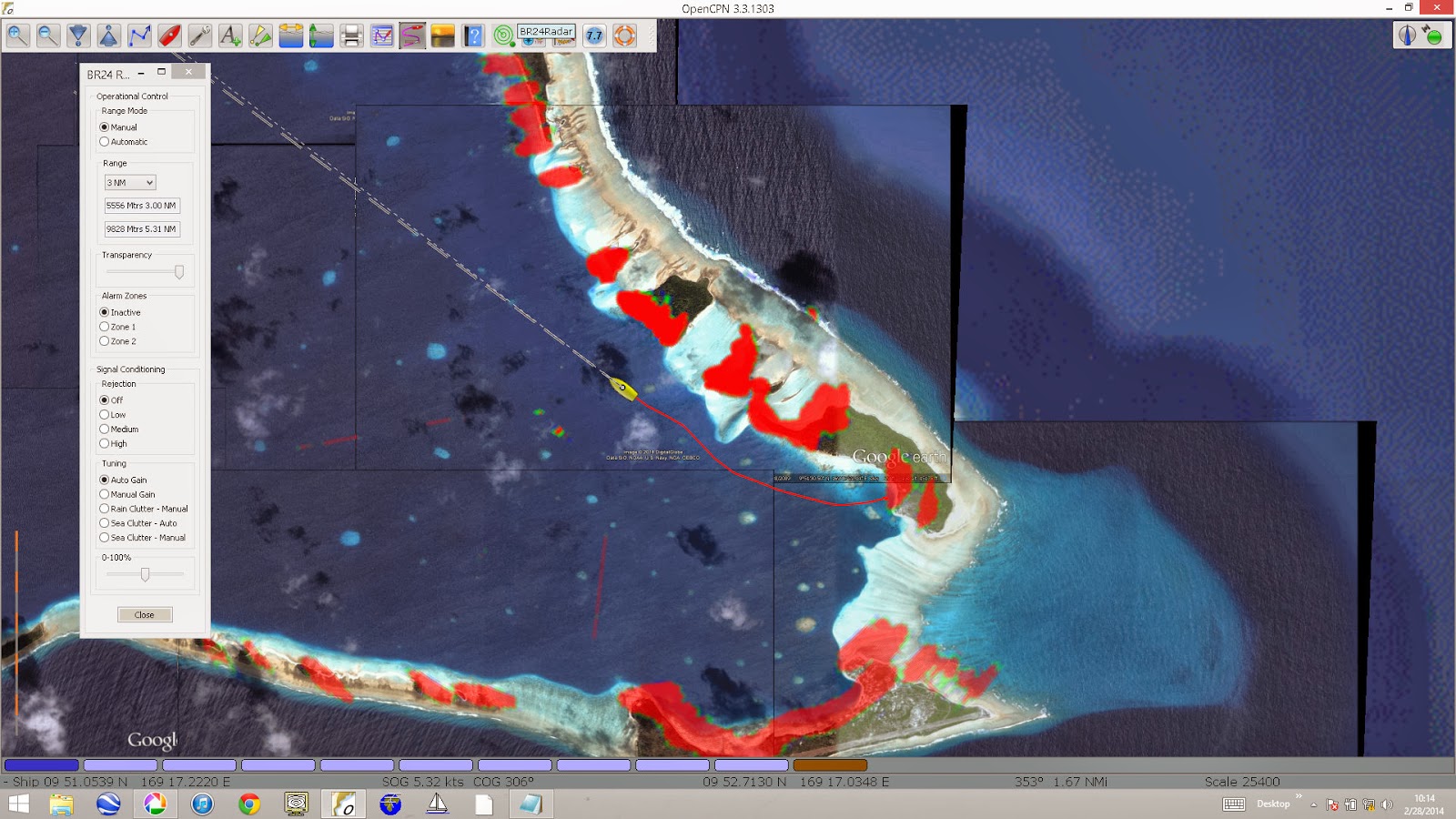
Task: Click the blue 7.7 plugin icon
Action: [594, 35]
